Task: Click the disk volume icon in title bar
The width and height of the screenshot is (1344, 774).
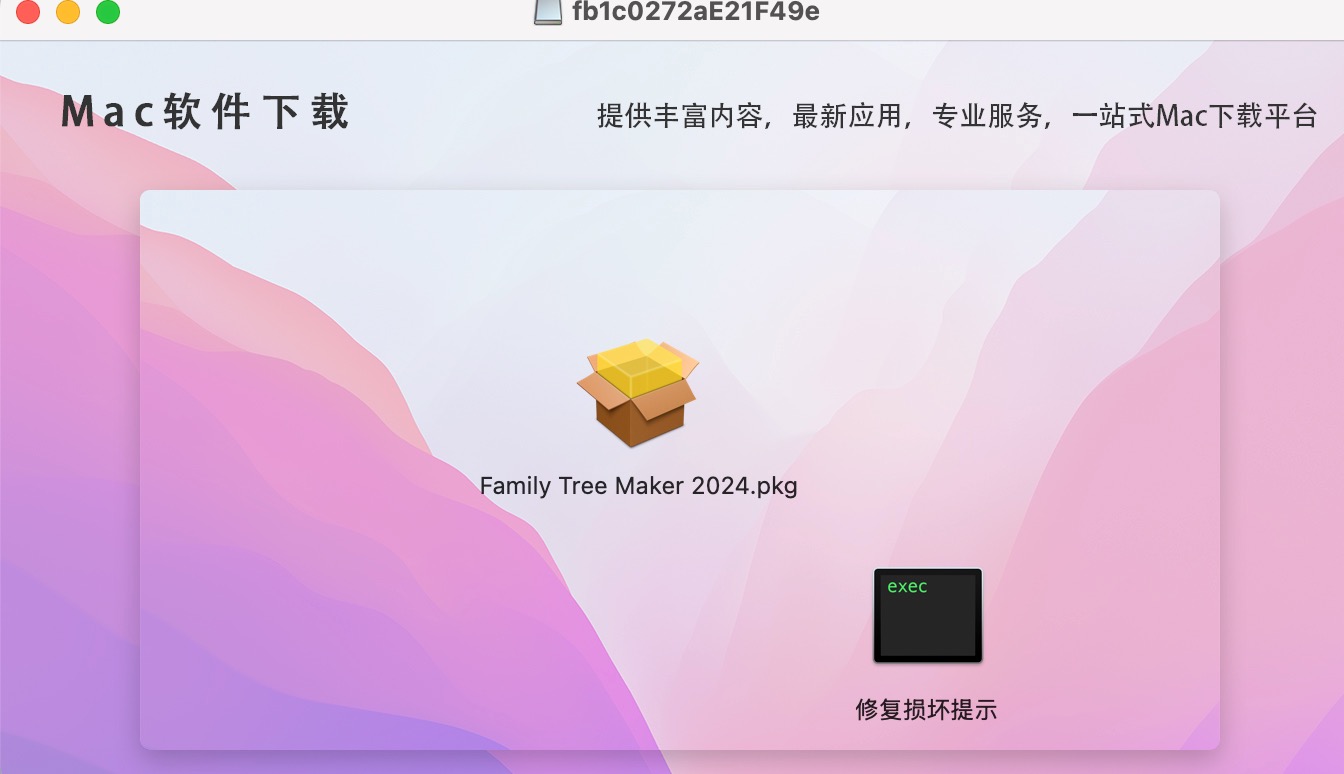Action: coord(548,12)
